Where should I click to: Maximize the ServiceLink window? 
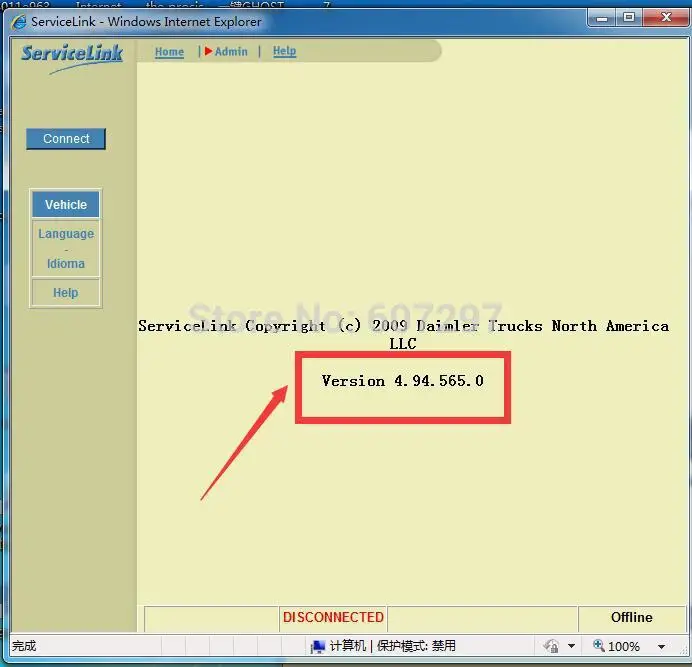[x=629, y=18]
